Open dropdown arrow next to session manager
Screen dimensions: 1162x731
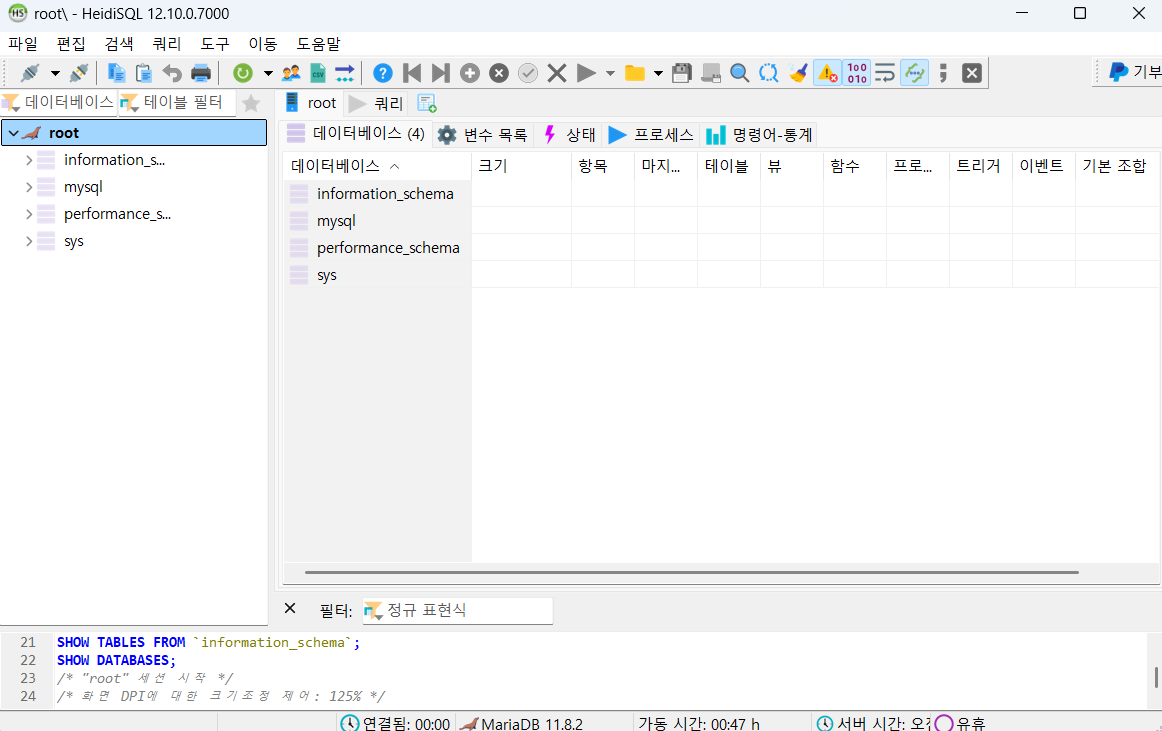pos(55,73)
